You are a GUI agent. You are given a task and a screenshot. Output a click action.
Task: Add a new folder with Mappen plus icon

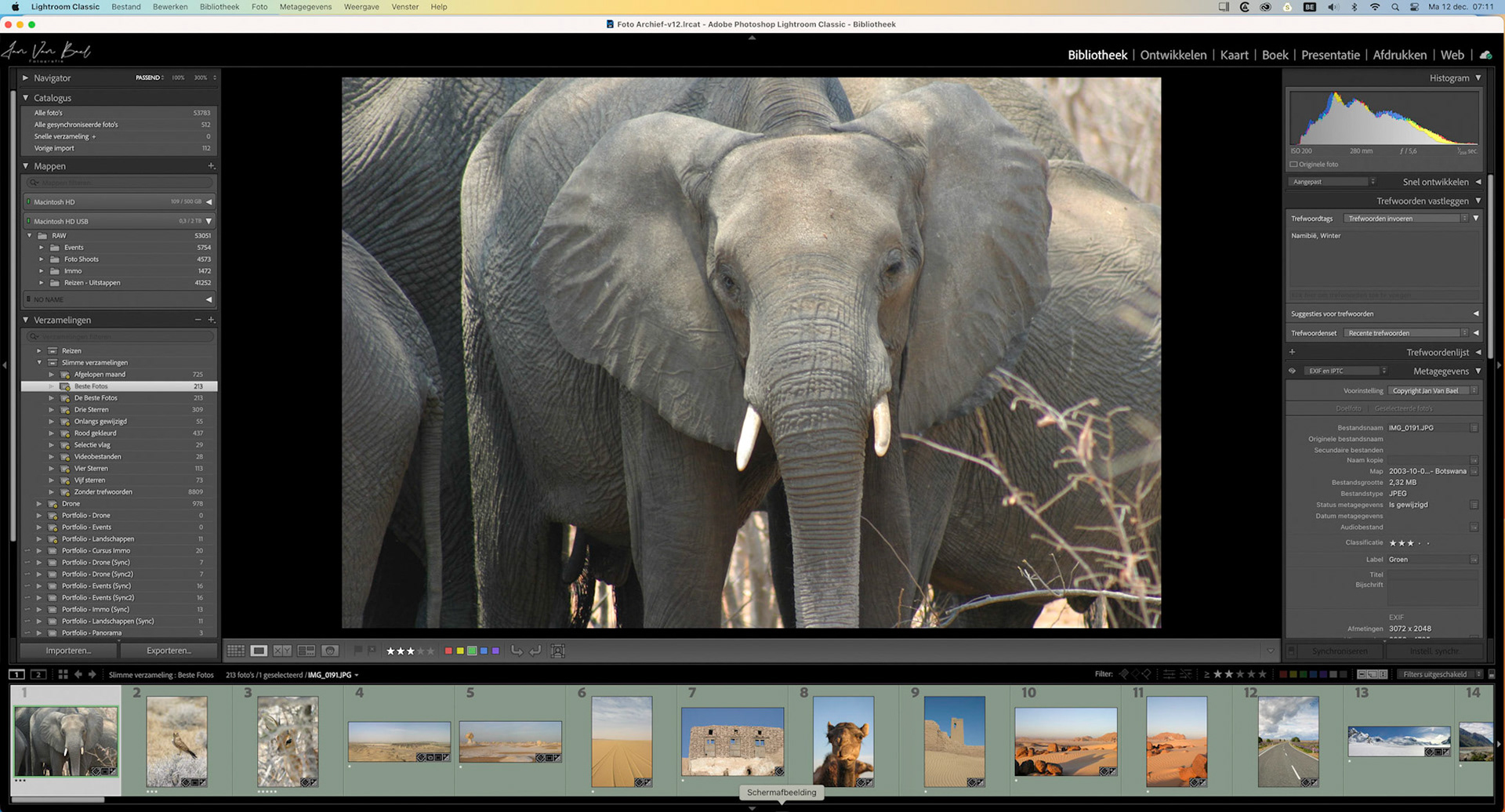pos(211,166)
